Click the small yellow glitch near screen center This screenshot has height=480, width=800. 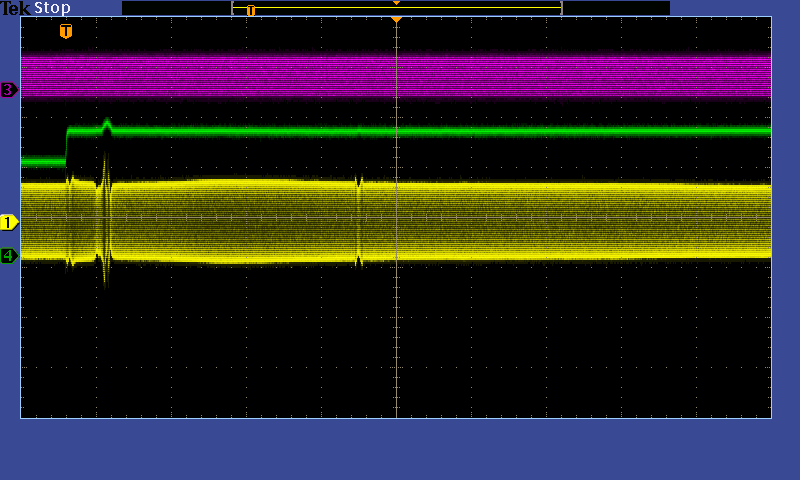pos(359,220)
